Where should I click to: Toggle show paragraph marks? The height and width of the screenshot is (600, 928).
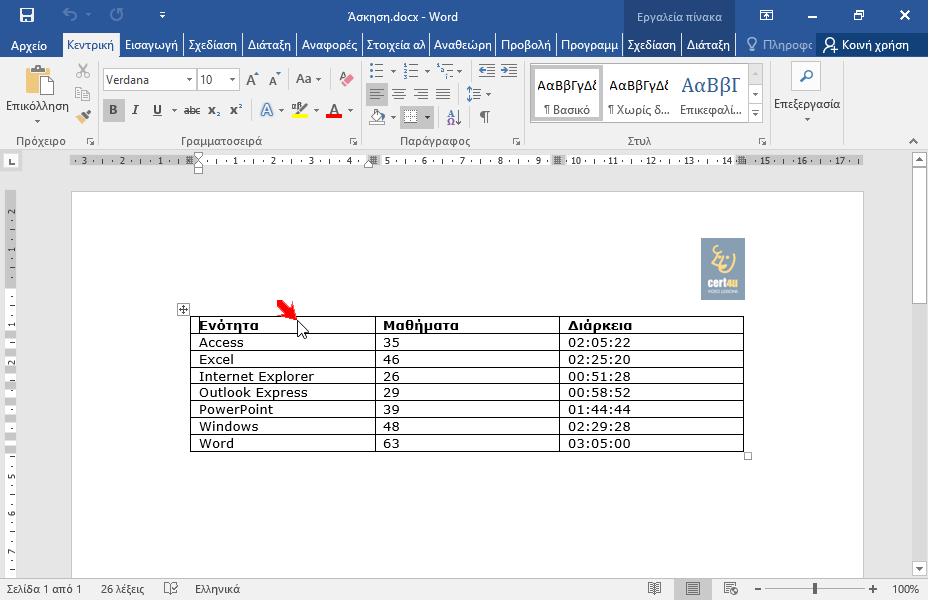(x=485, y=117)
